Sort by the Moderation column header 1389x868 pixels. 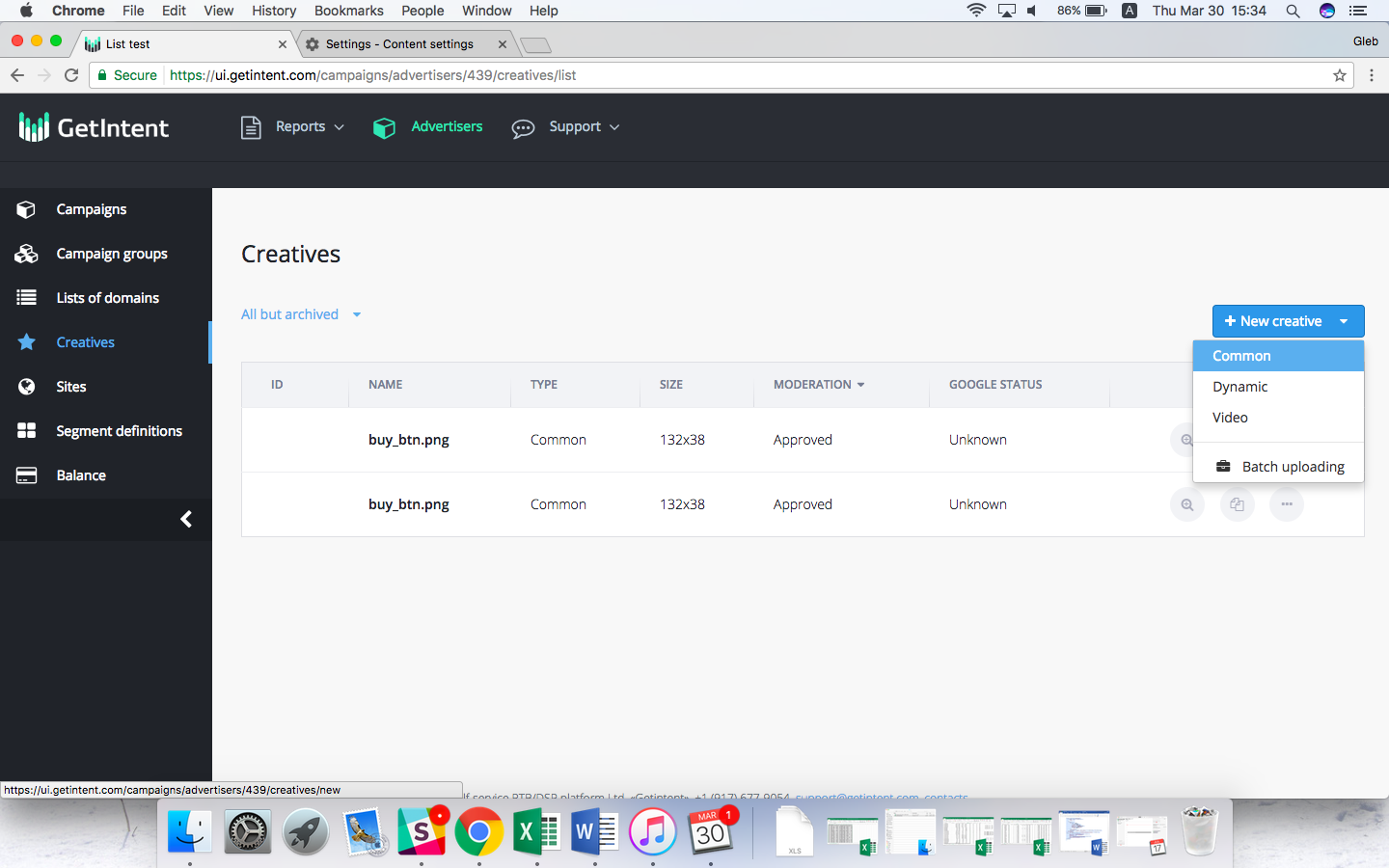[818, 385]
